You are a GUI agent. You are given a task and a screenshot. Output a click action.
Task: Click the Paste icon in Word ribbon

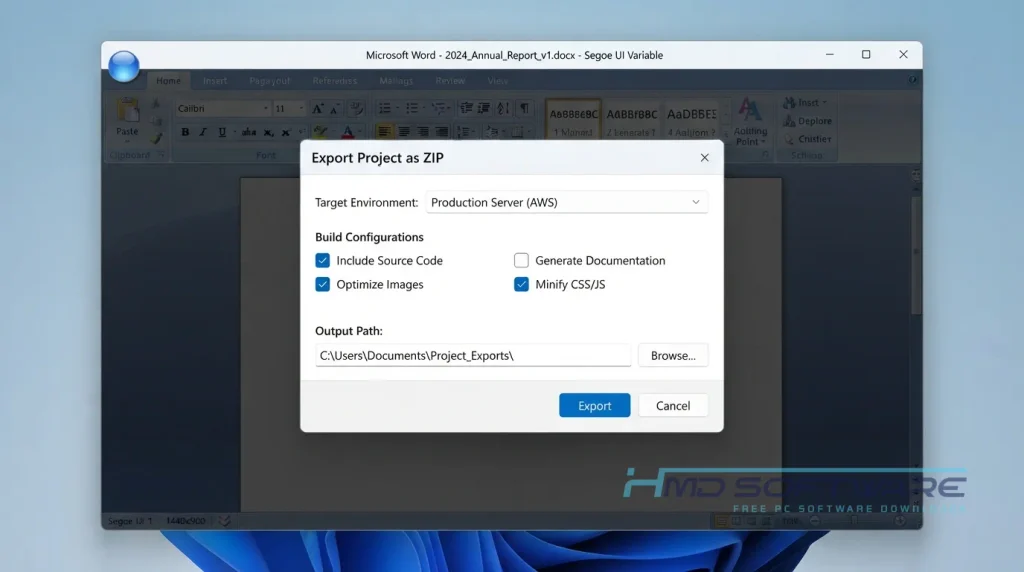[x=127, y=110]
